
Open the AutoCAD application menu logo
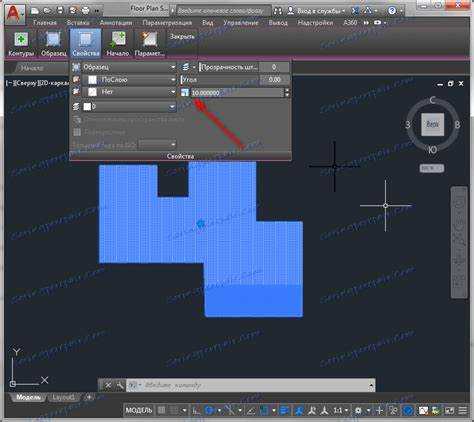pos(15,14)
